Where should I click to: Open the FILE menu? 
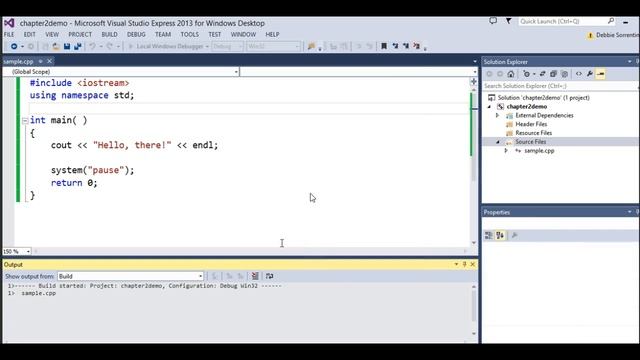pos(9,35)
